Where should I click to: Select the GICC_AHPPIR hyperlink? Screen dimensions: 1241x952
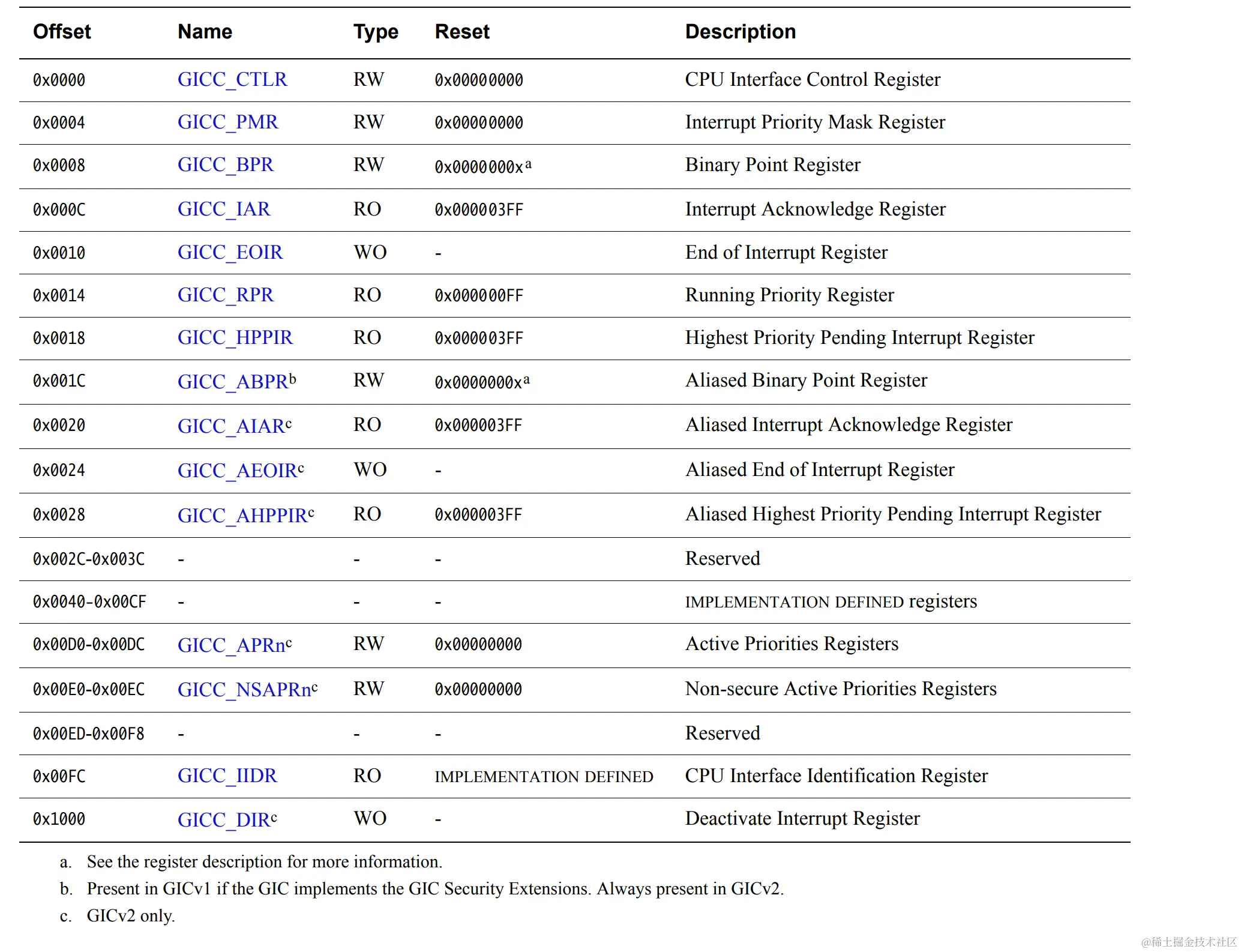click(242, 516)
